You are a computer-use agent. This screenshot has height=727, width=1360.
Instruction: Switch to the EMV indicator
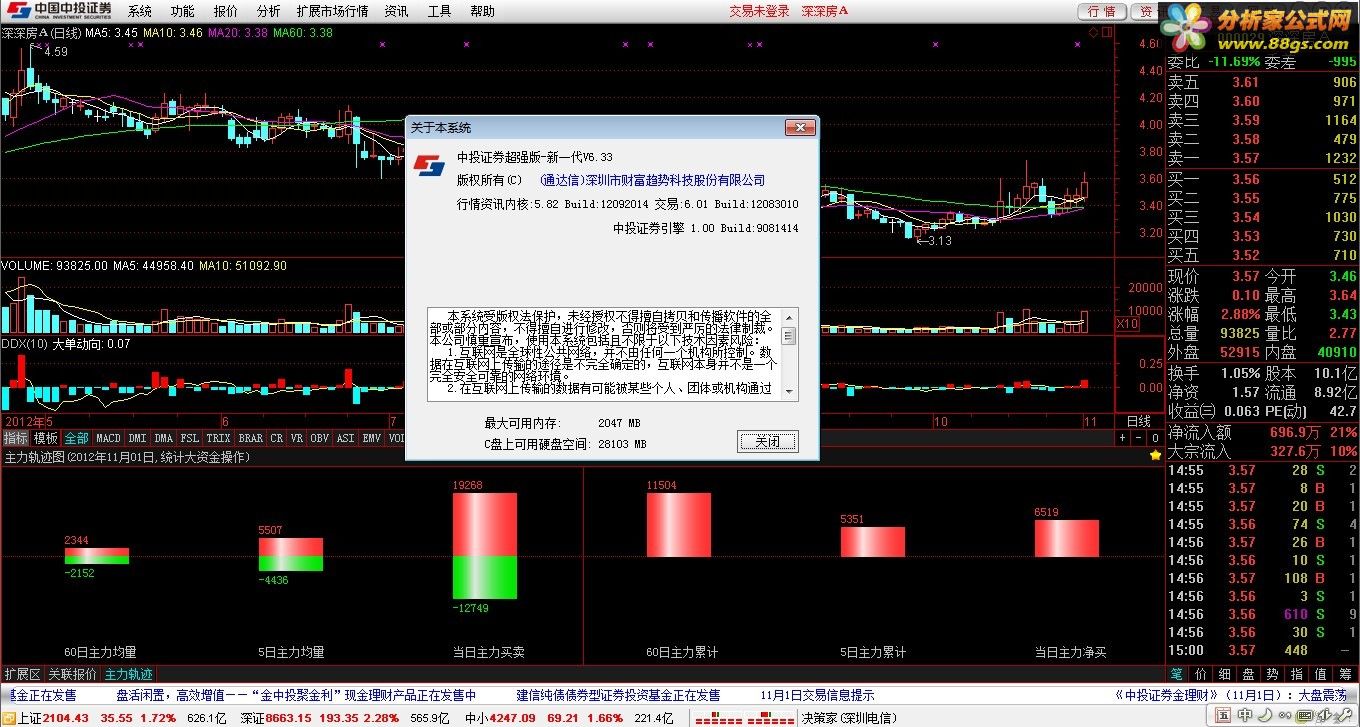372,438
